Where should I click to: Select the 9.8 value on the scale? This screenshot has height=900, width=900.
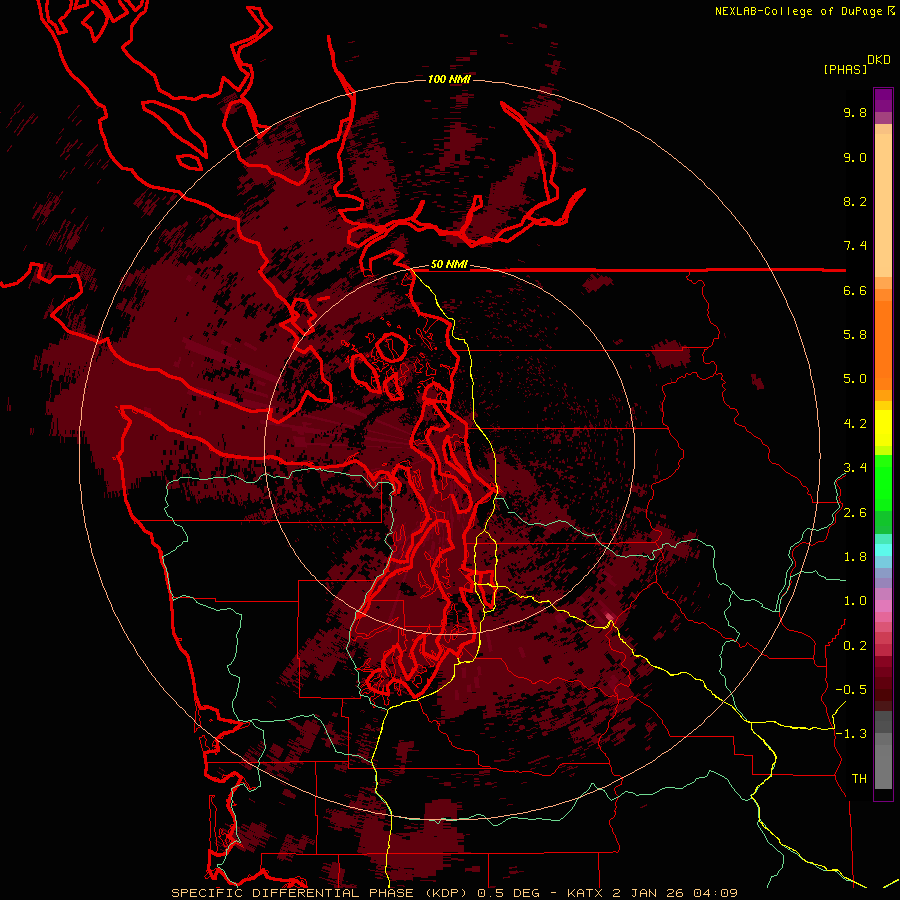(855, 113)
